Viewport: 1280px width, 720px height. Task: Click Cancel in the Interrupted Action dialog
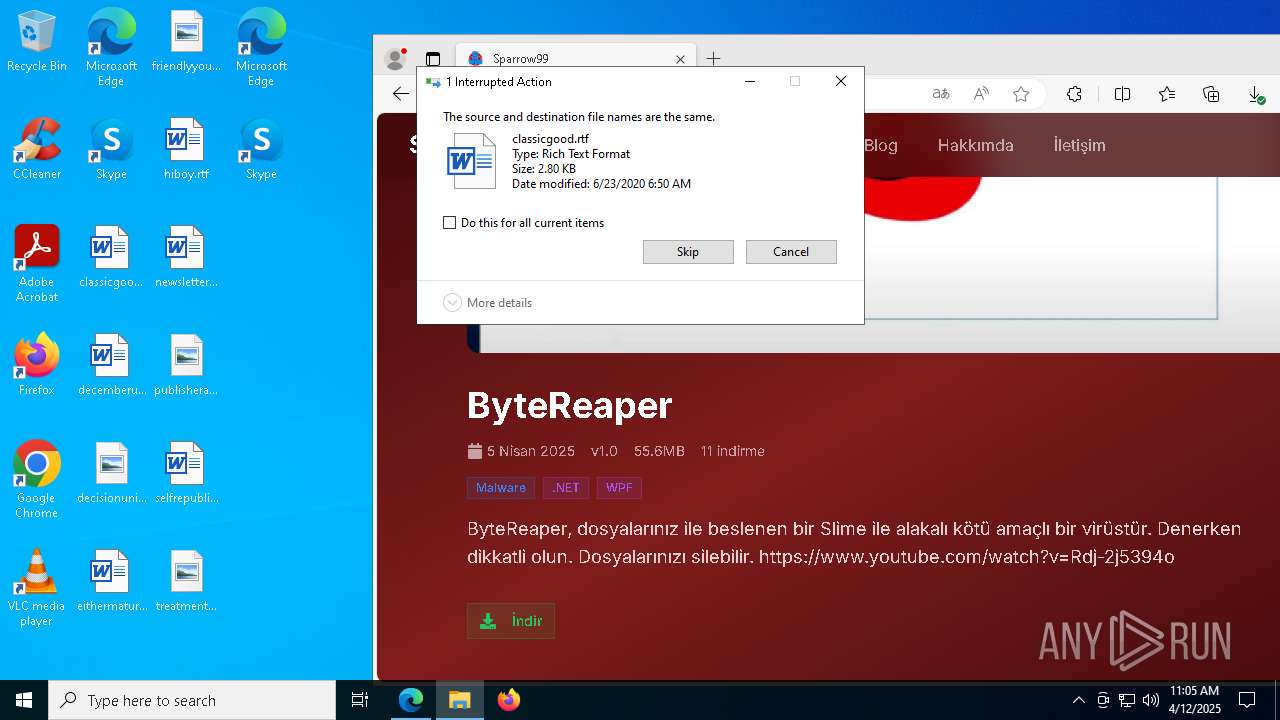[791, 252]
